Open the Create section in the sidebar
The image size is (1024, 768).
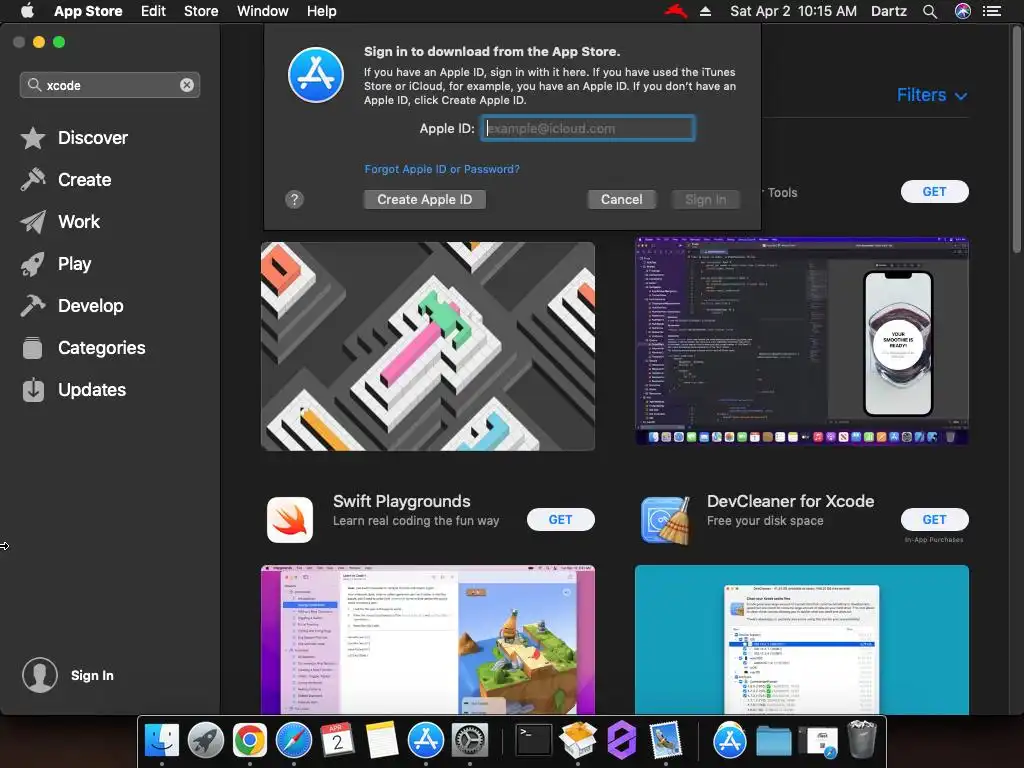pos(84,180)
